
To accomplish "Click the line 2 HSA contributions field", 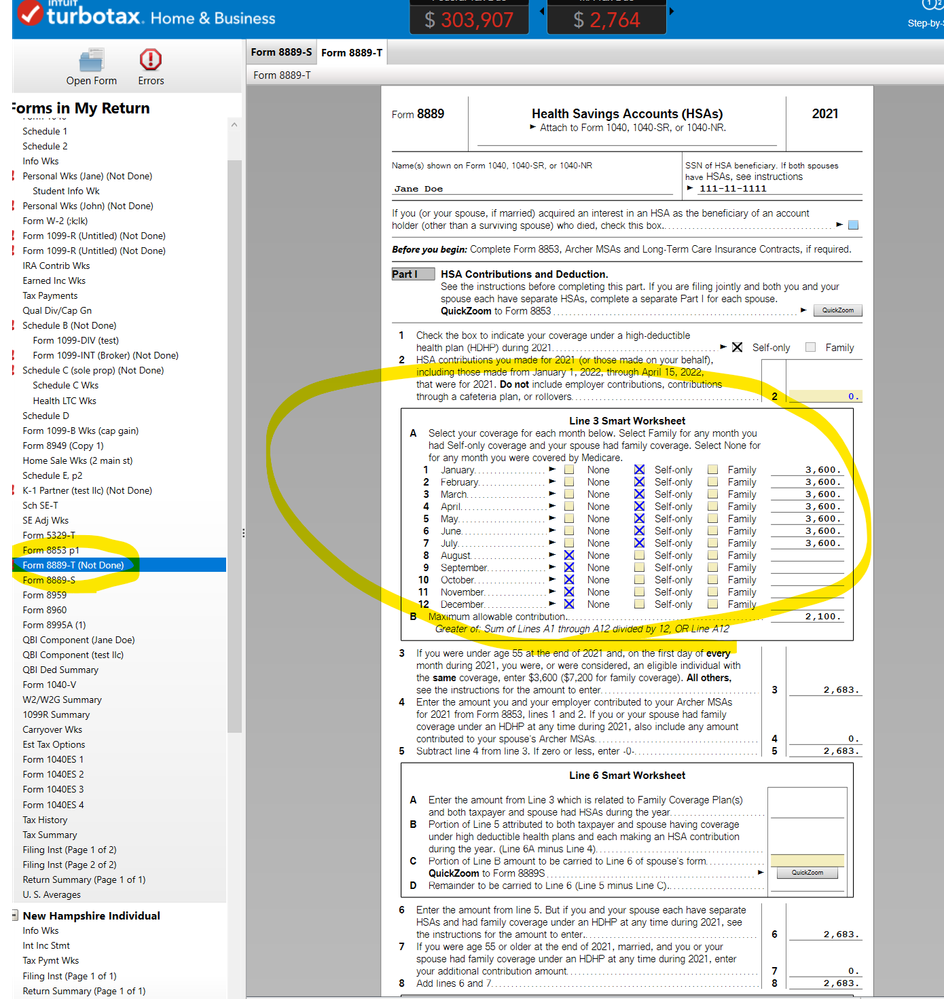I will (x=826, y=396).
